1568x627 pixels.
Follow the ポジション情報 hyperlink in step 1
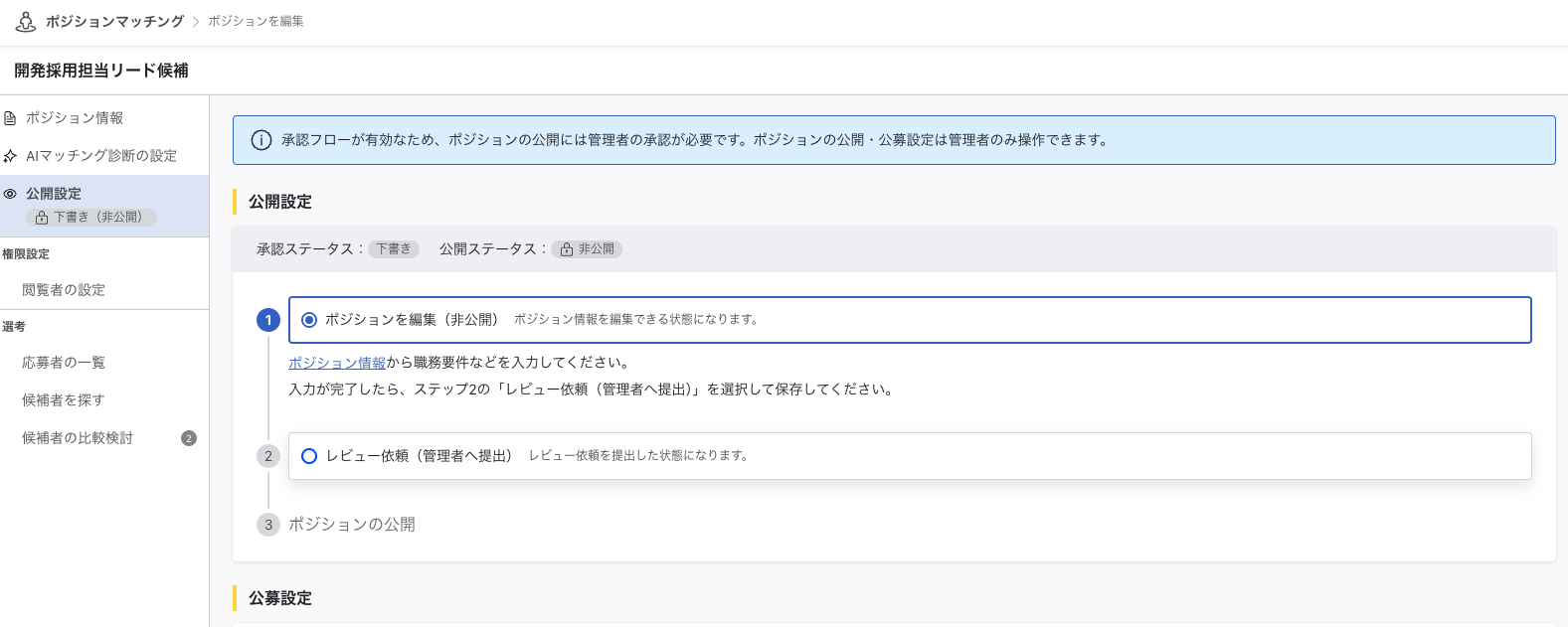[337, 363]
